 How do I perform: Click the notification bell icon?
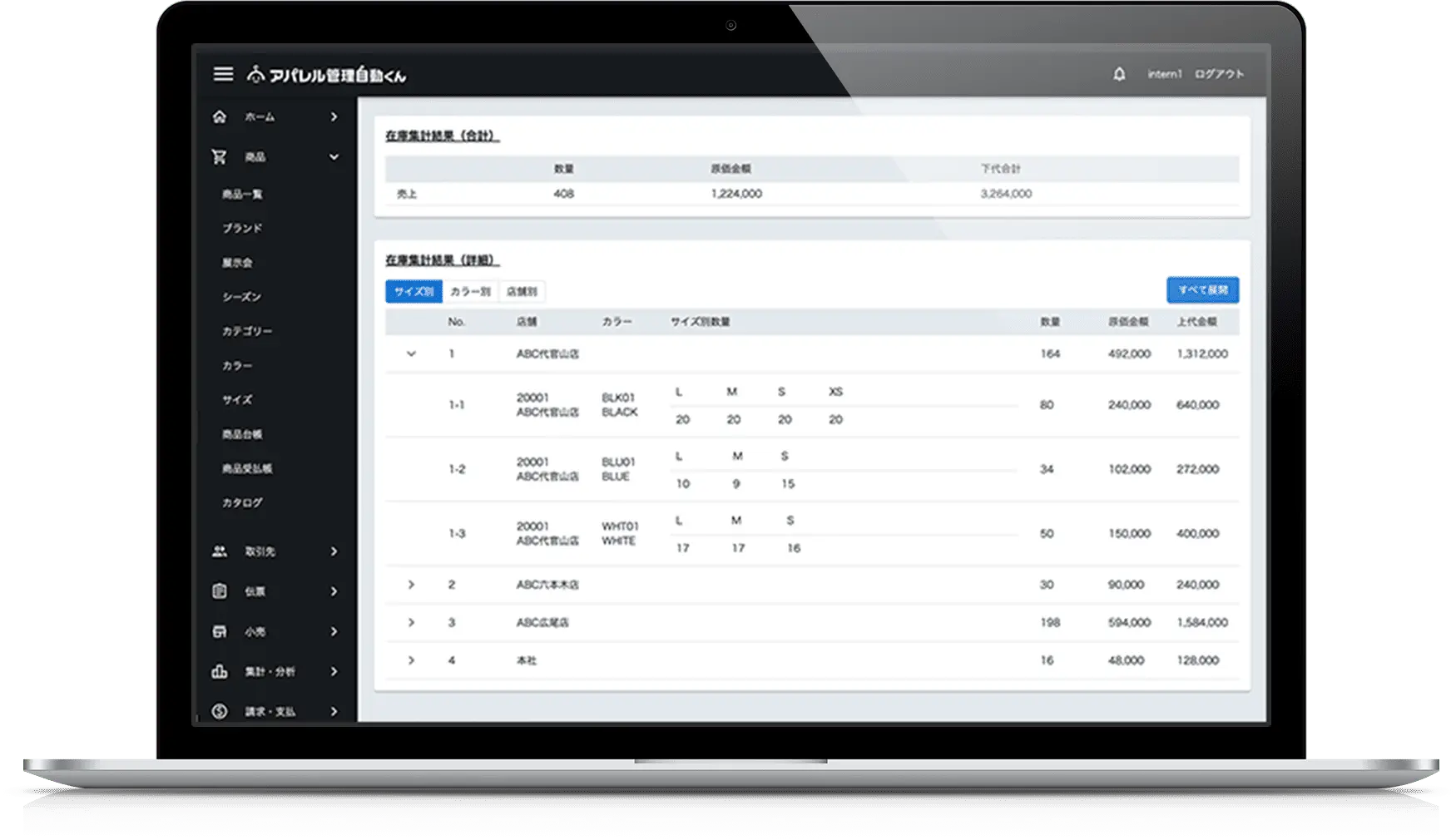pos(1119,74)
